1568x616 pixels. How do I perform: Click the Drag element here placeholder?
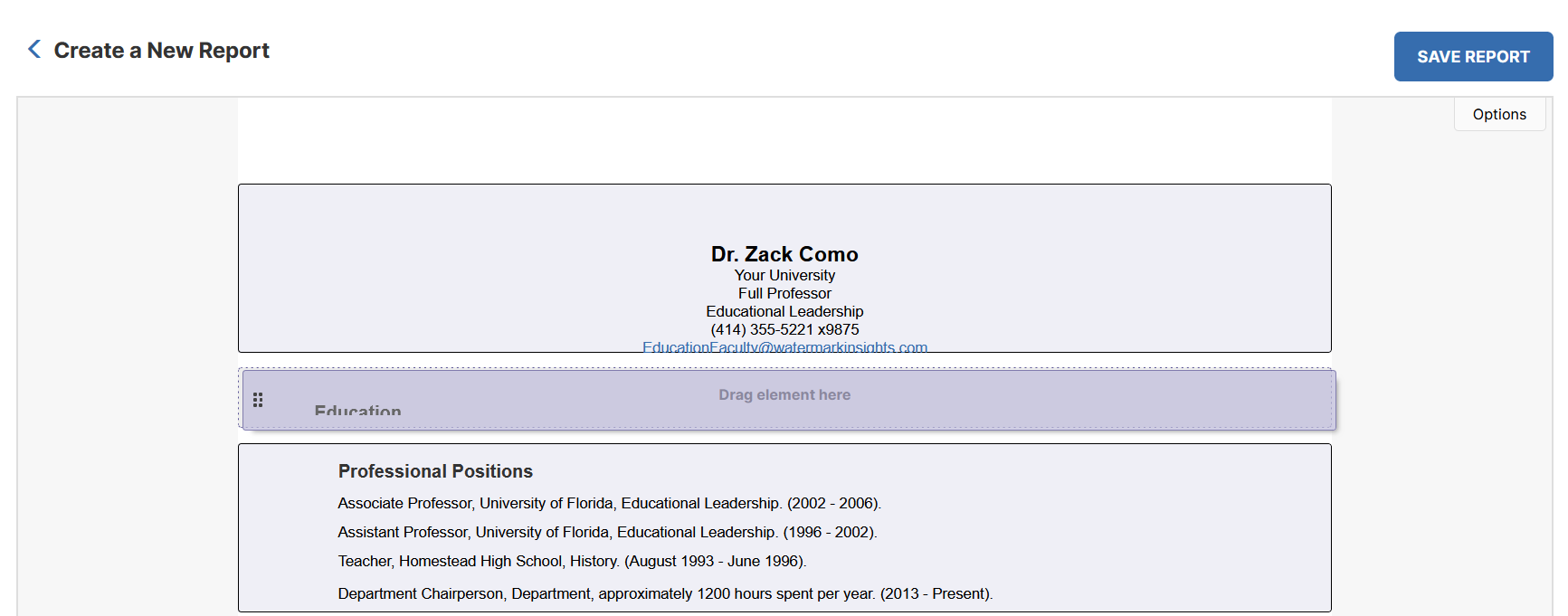click(x=784, y=395)
